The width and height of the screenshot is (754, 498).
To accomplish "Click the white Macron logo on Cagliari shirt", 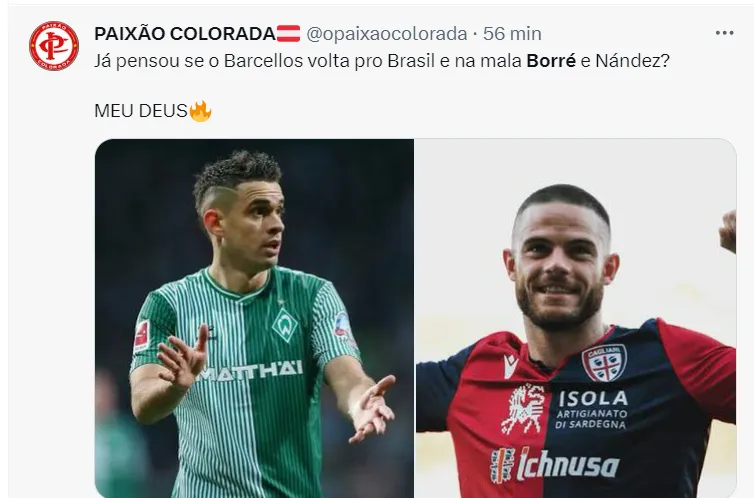I will point(510,366).
